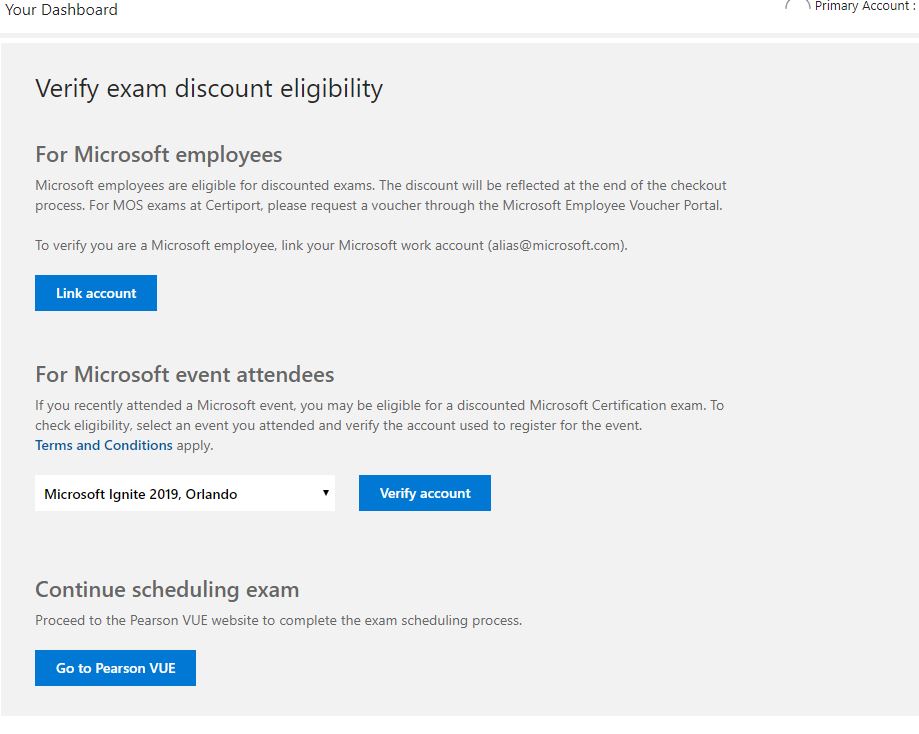Click the Link account button
919x734 pixels.
click(96, 293)
